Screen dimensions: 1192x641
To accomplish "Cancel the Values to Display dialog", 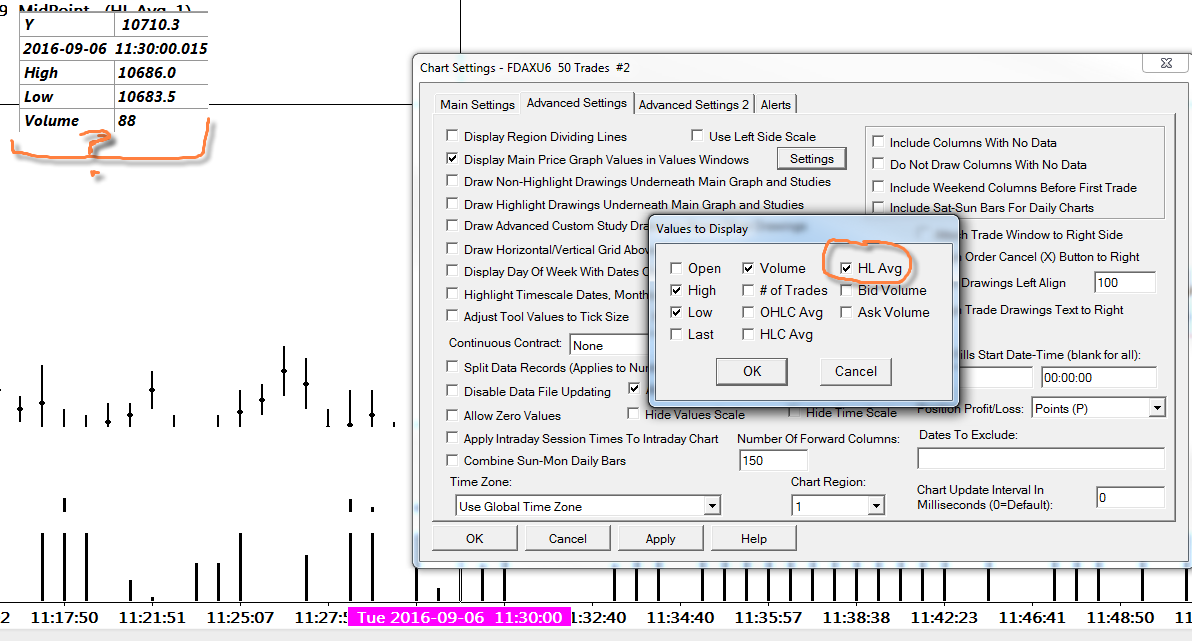I will tap(855, 371).
